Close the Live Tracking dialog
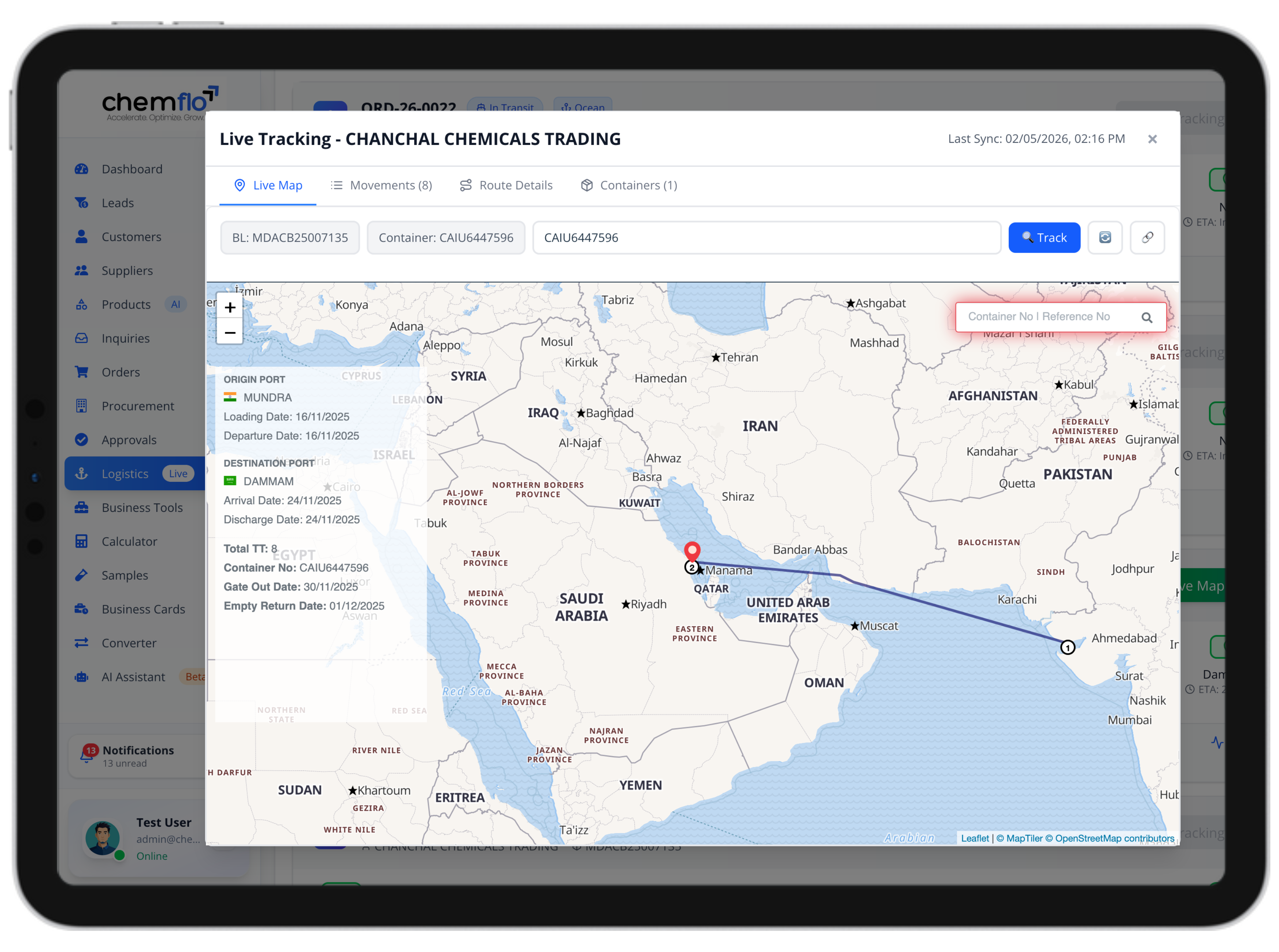 click(x=1152, y=139)
